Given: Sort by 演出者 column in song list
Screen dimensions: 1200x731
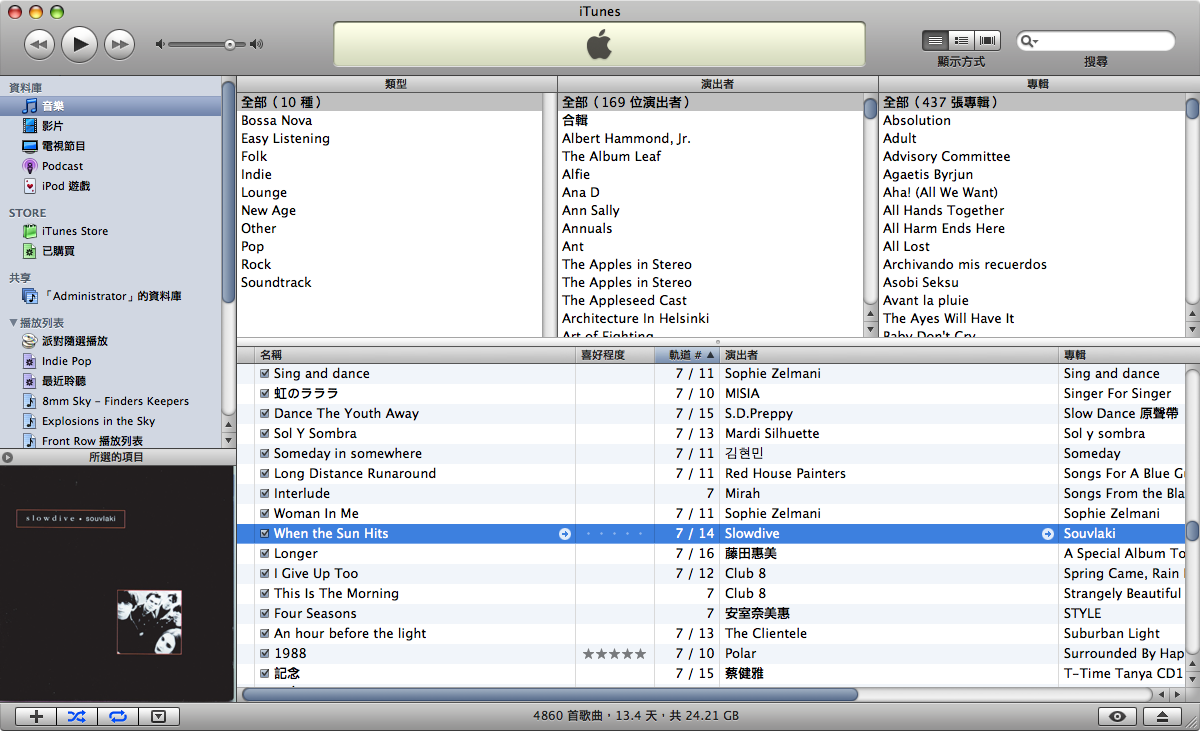Looking at the screenshot, I should [888, 355].
